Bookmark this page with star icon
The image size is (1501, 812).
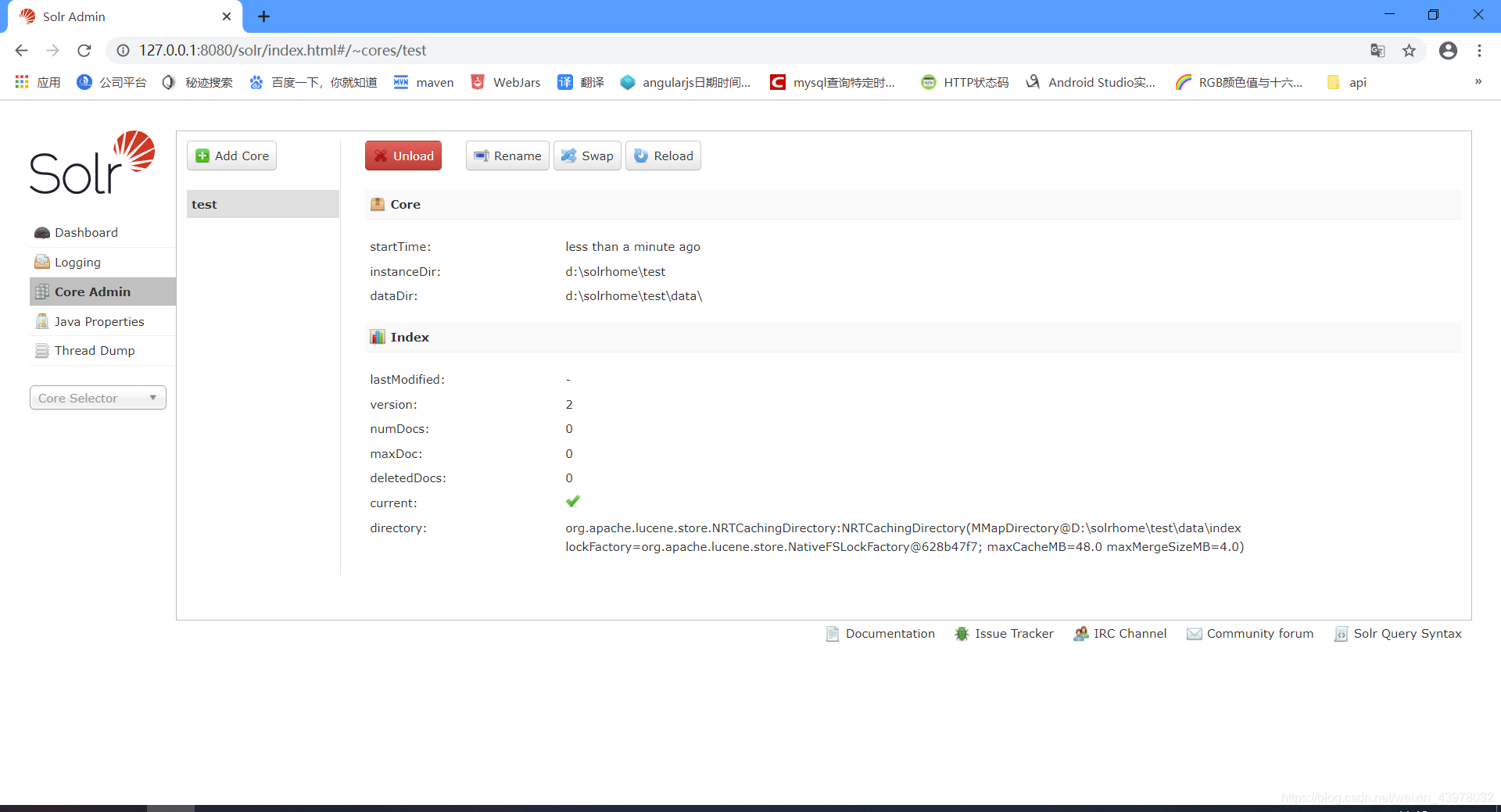1409,50
